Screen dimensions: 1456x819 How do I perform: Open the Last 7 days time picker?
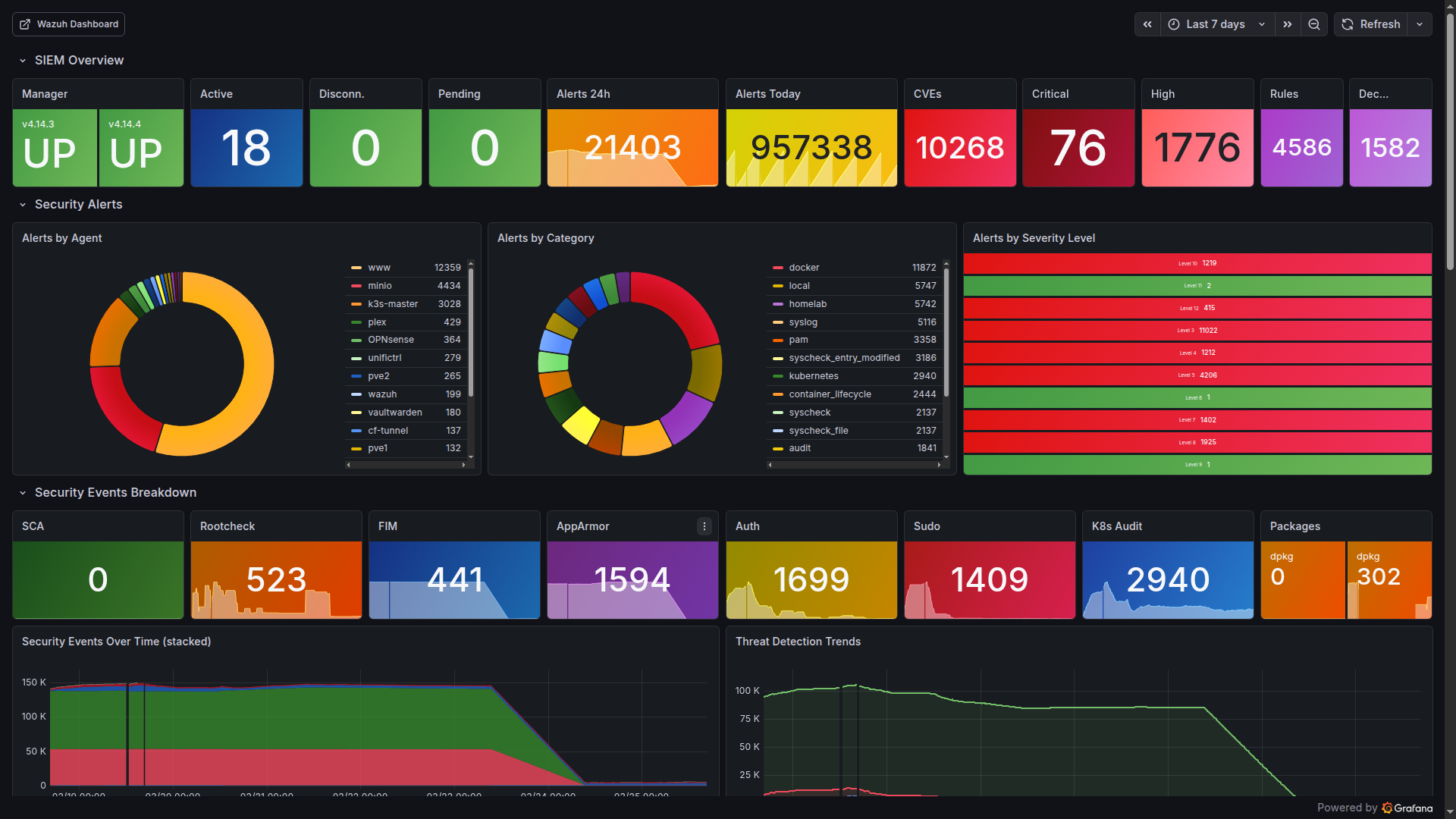(x=1216, y=24)
